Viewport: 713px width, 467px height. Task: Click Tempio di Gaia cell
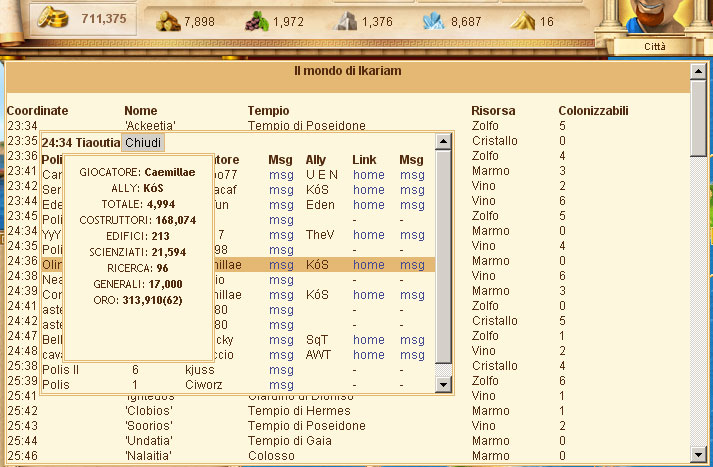290,441
